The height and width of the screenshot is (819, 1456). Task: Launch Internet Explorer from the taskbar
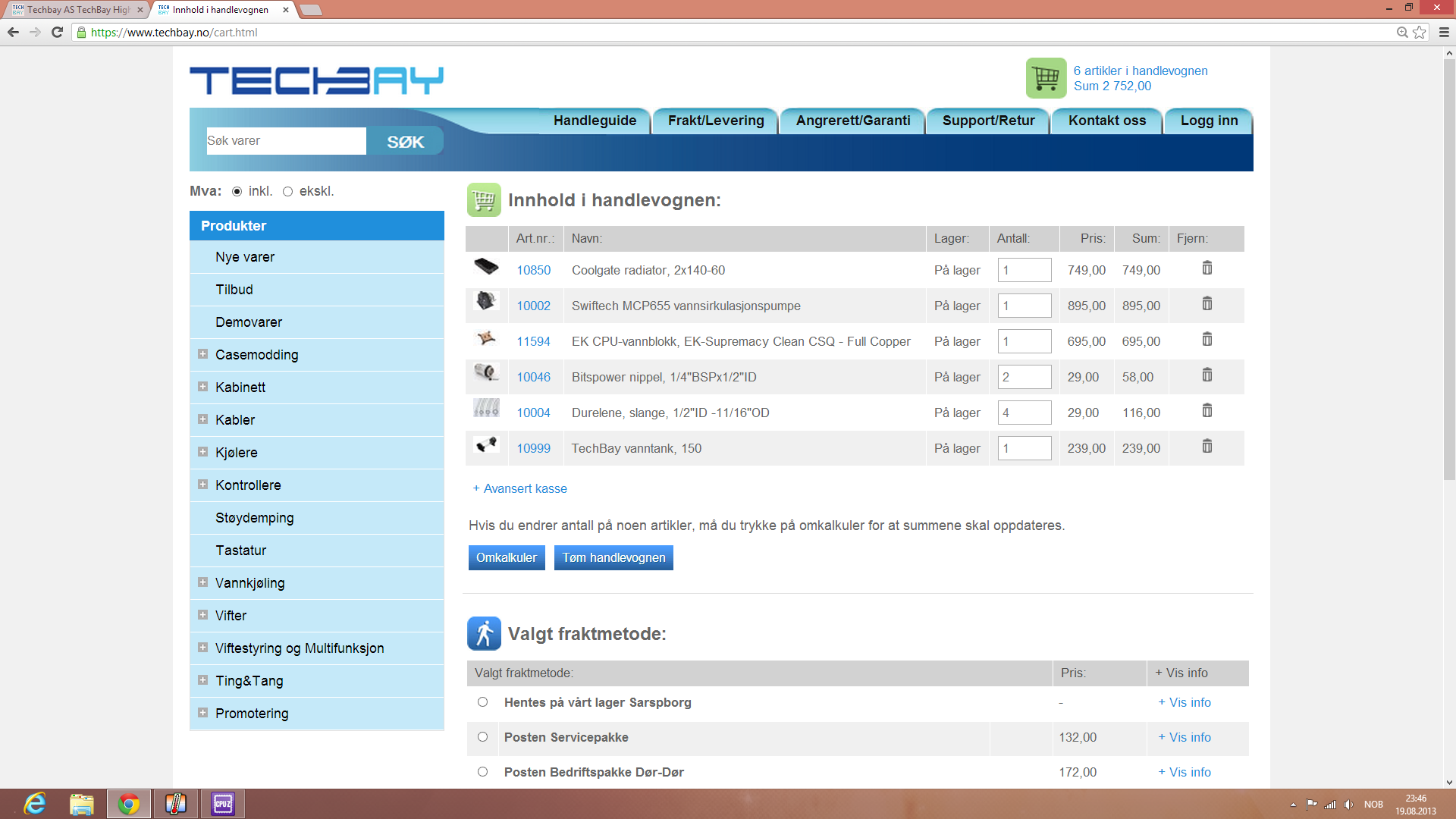pos(35,804)
